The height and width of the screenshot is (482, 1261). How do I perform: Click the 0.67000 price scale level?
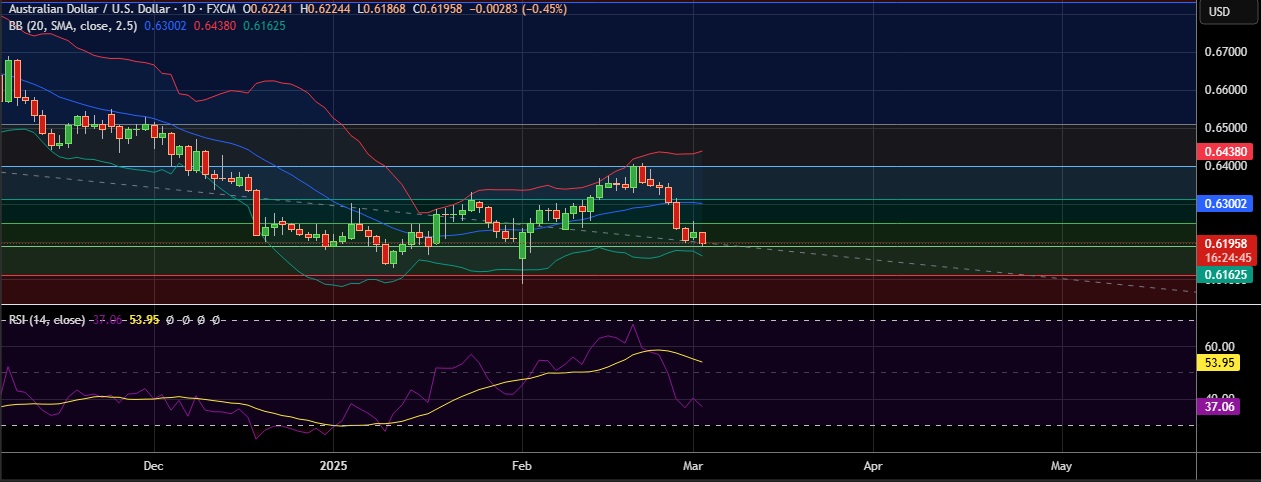[x=1226, y=51]
